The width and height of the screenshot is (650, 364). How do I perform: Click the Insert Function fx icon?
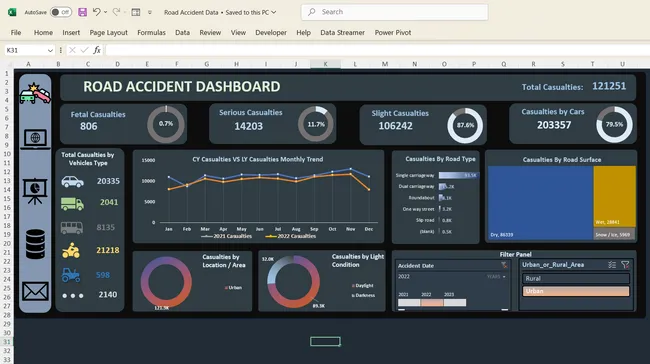pos(97,50)
